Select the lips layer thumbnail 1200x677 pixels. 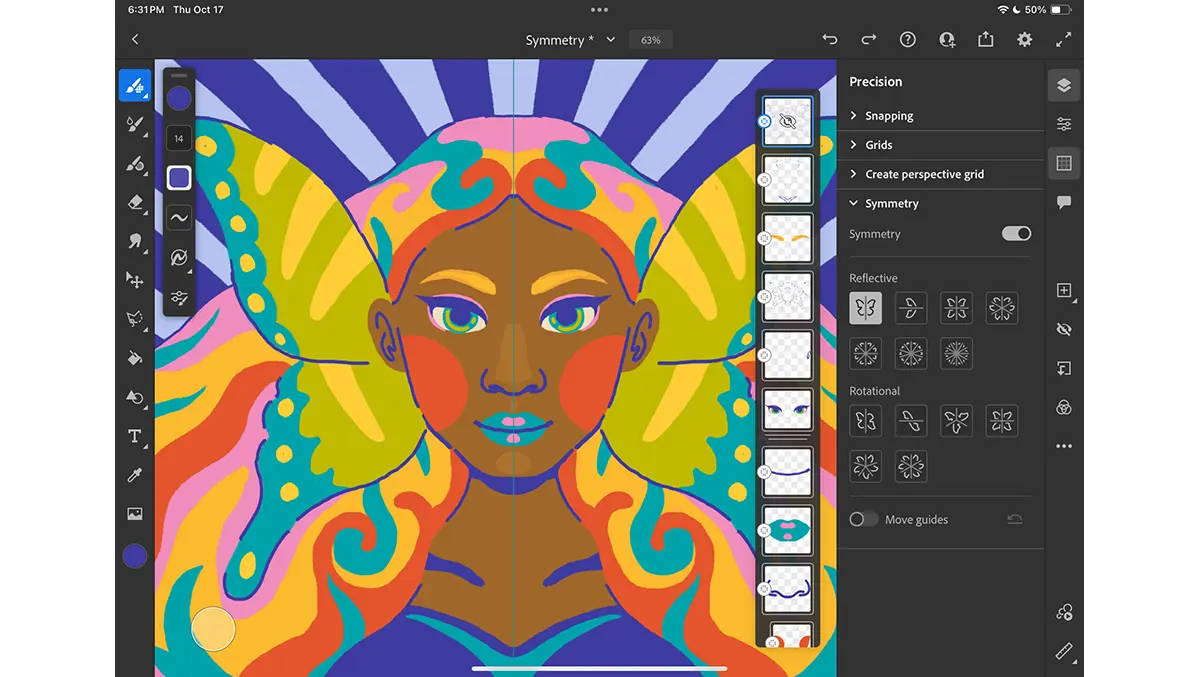coord(788,530)
